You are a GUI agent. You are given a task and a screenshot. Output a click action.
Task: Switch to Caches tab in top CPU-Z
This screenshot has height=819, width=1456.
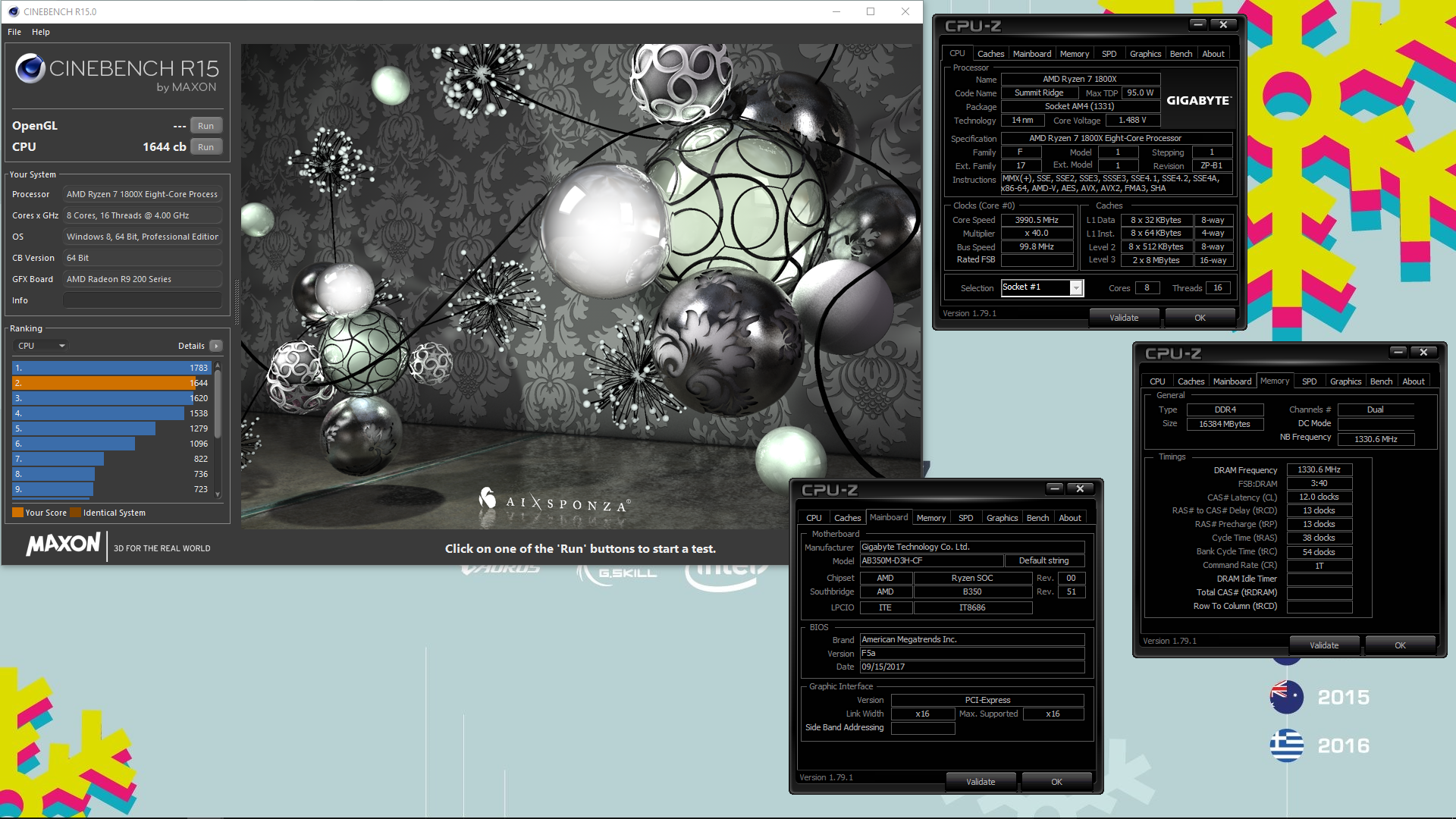[990, 54]
